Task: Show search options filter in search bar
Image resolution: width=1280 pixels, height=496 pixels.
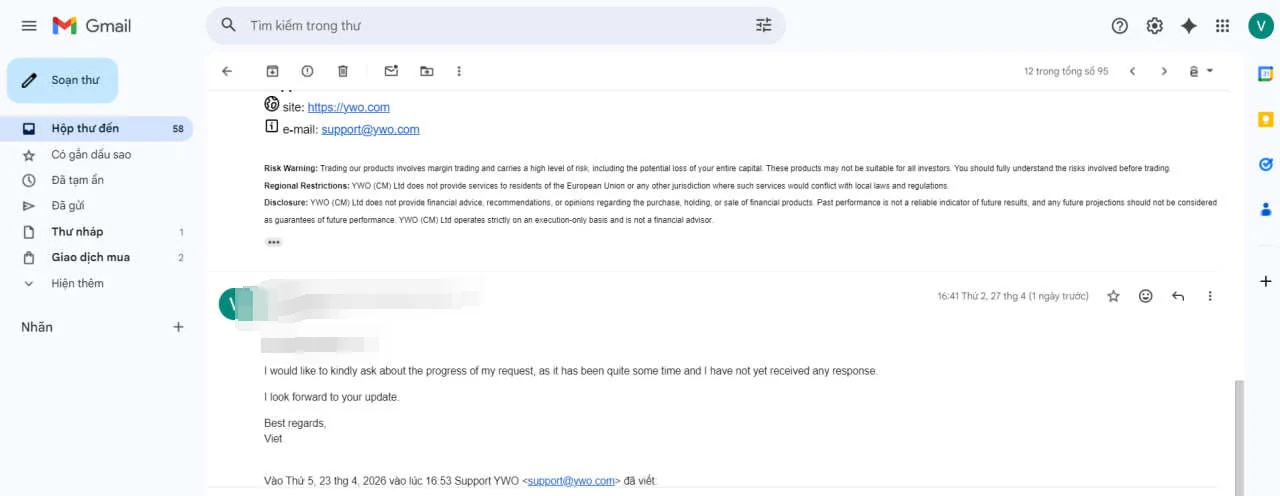Action: [764, 26]
